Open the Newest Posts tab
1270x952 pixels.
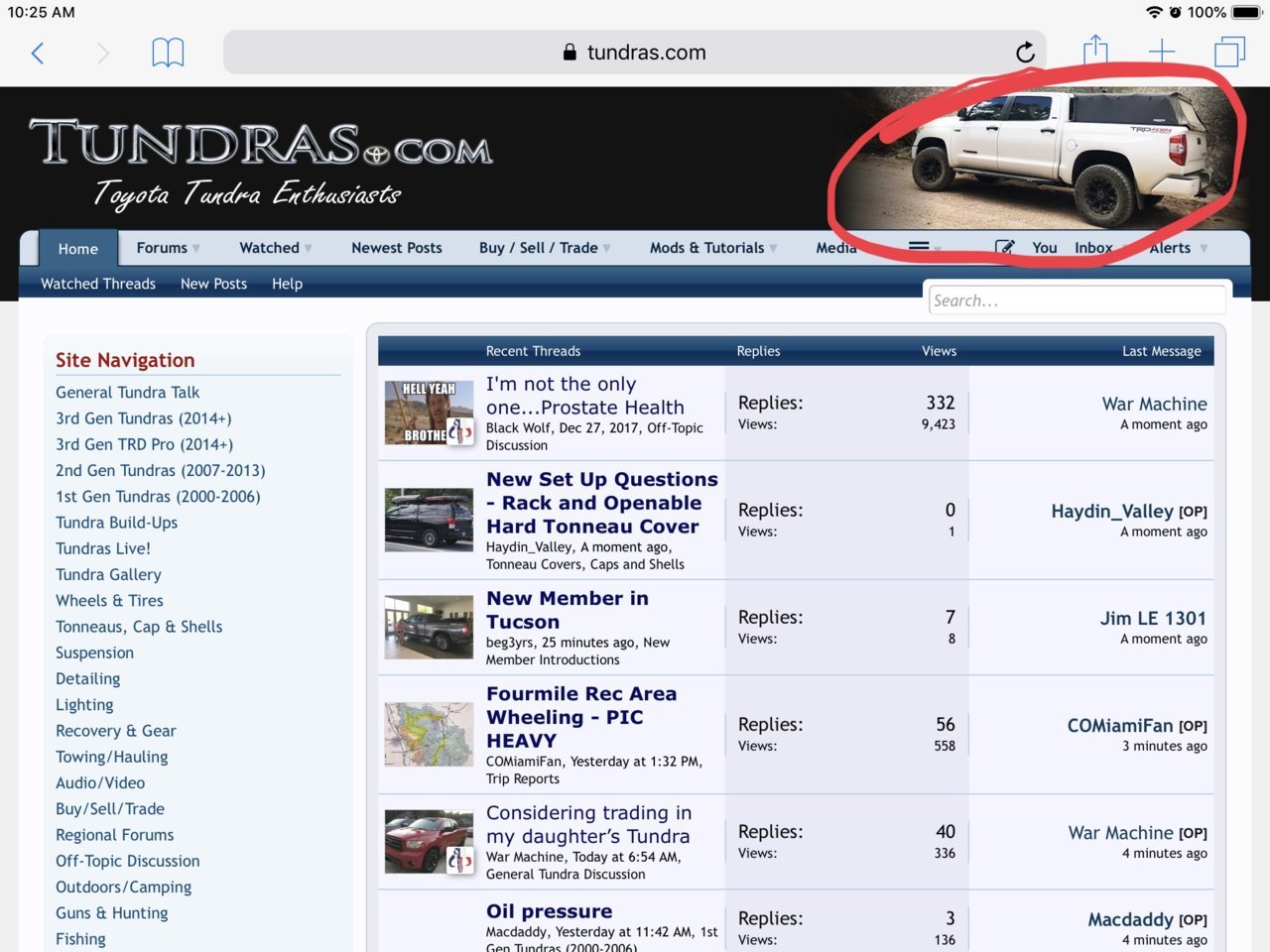(x=397, y=248)
